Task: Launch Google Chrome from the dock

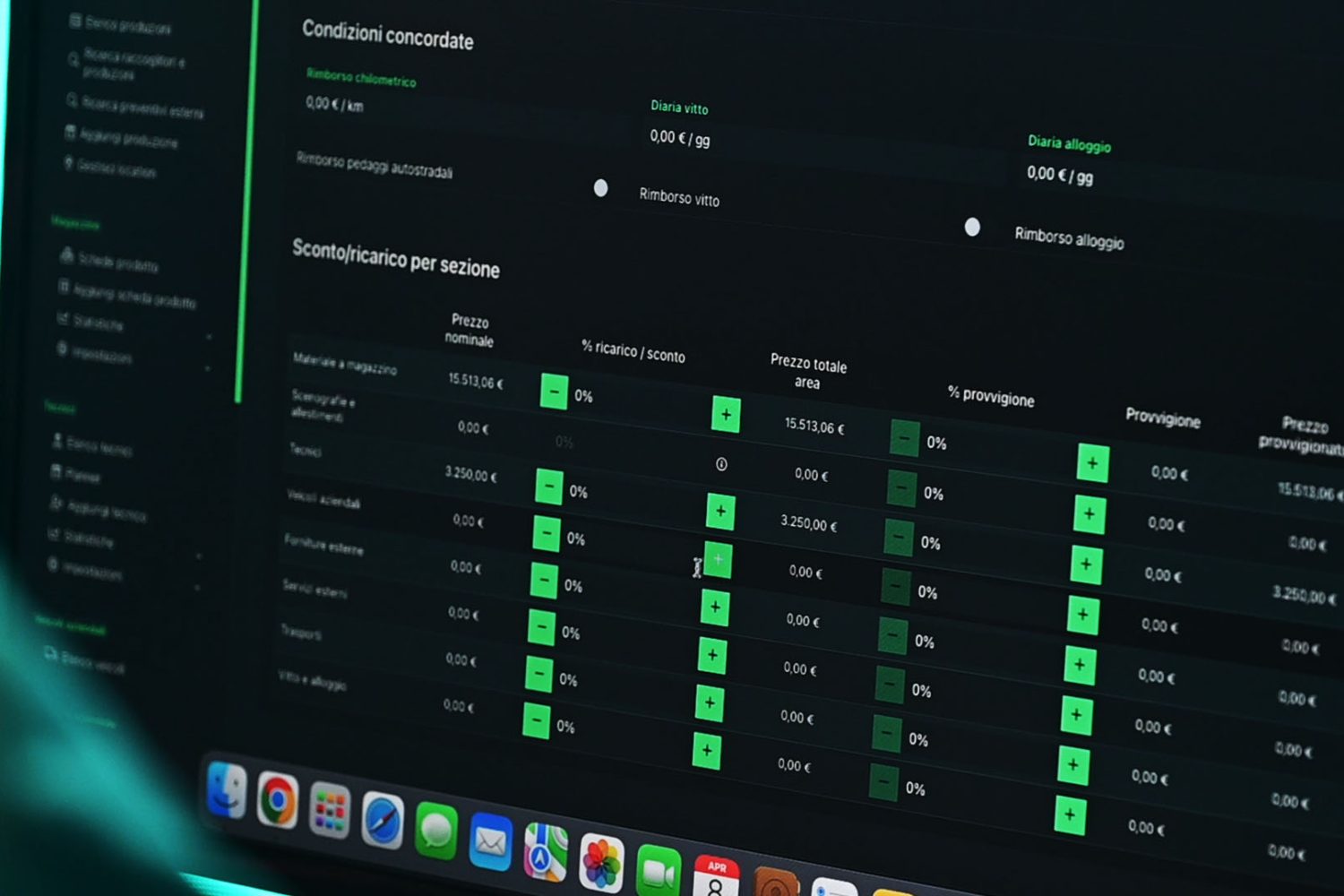Action: pos(278,801)
